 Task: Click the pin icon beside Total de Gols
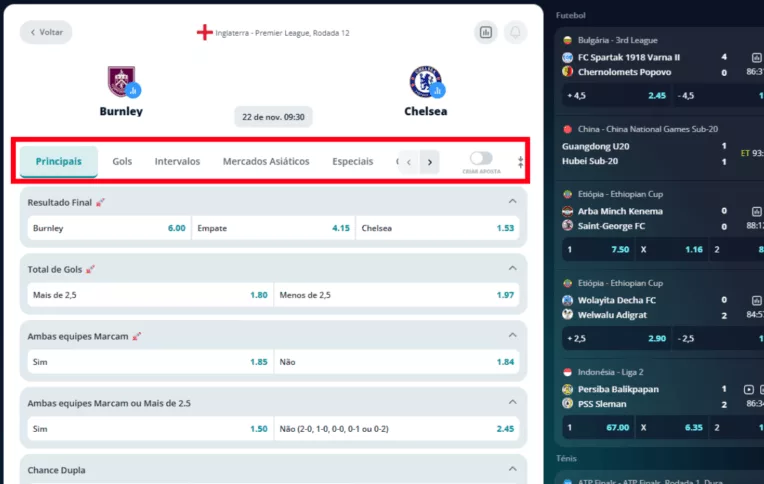point(91,269)
